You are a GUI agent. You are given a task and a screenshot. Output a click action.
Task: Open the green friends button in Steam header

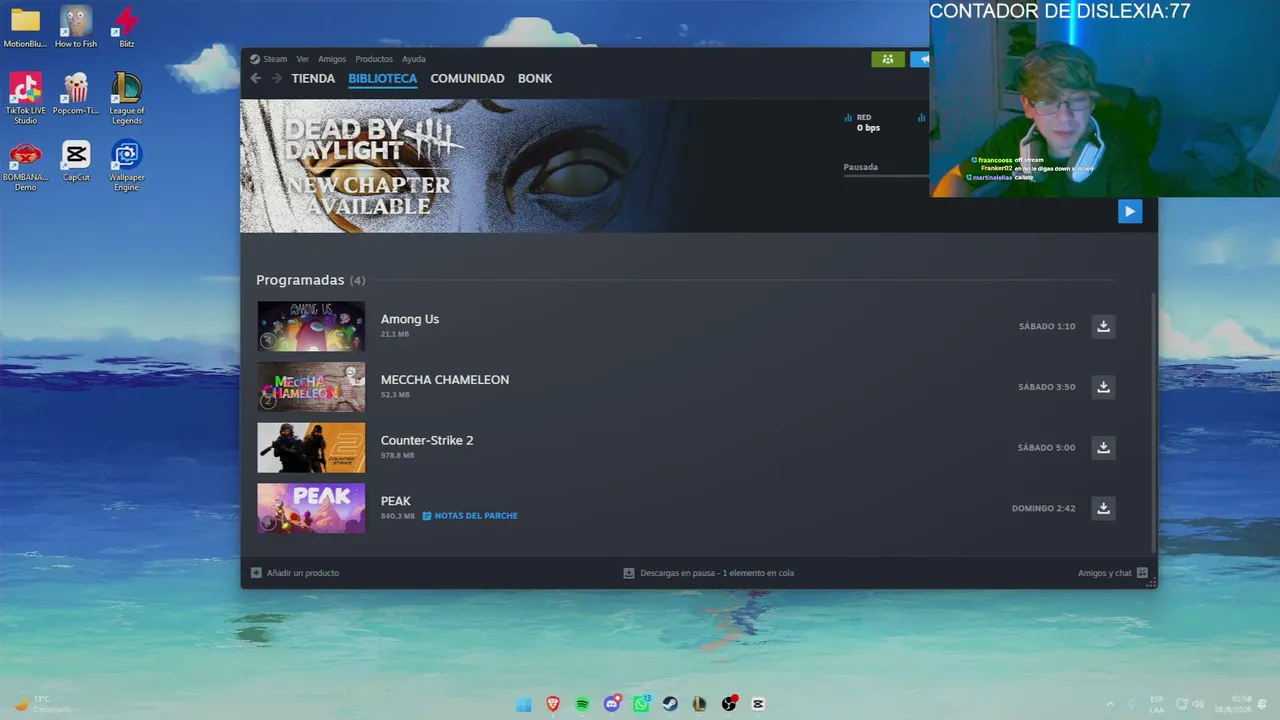tap(888, 59)
